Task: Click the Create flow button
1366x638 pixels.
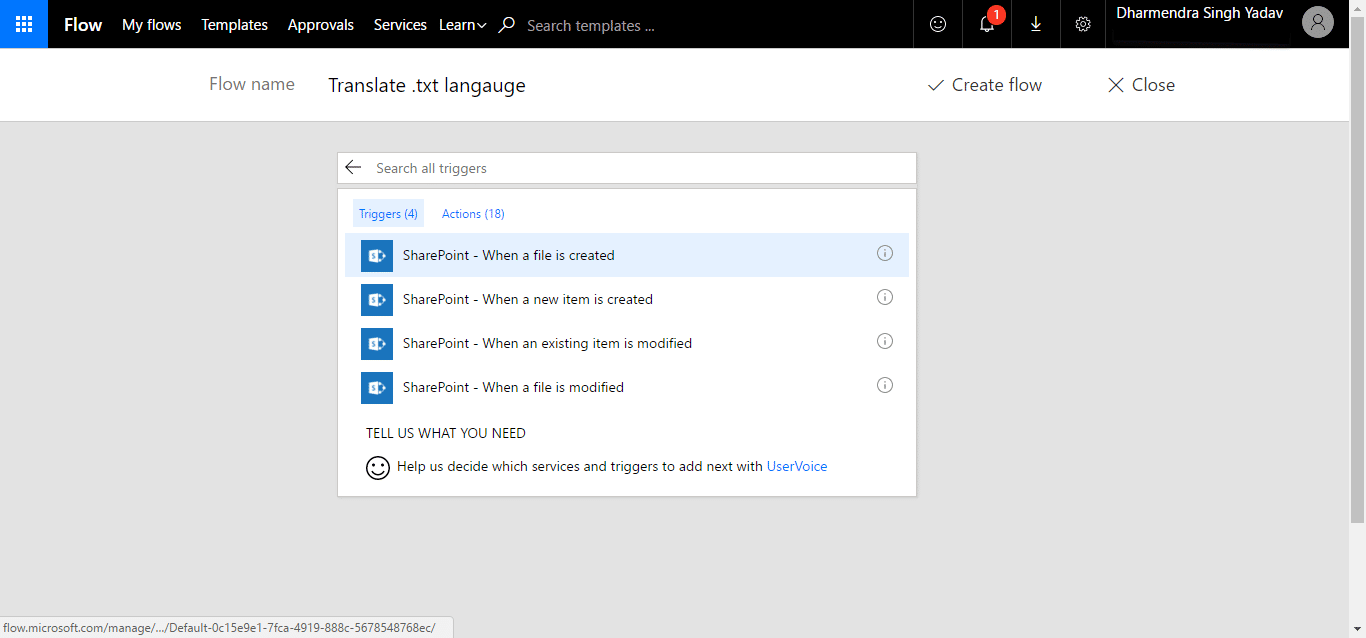Action: pyautogui.click(x=985, y=85)
